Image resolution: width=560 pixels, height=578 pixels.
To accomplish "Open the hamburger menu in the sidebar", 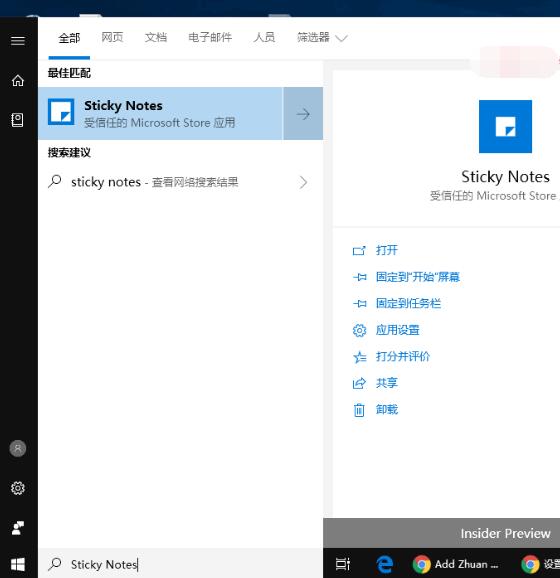I will click(x=18, y=40).
